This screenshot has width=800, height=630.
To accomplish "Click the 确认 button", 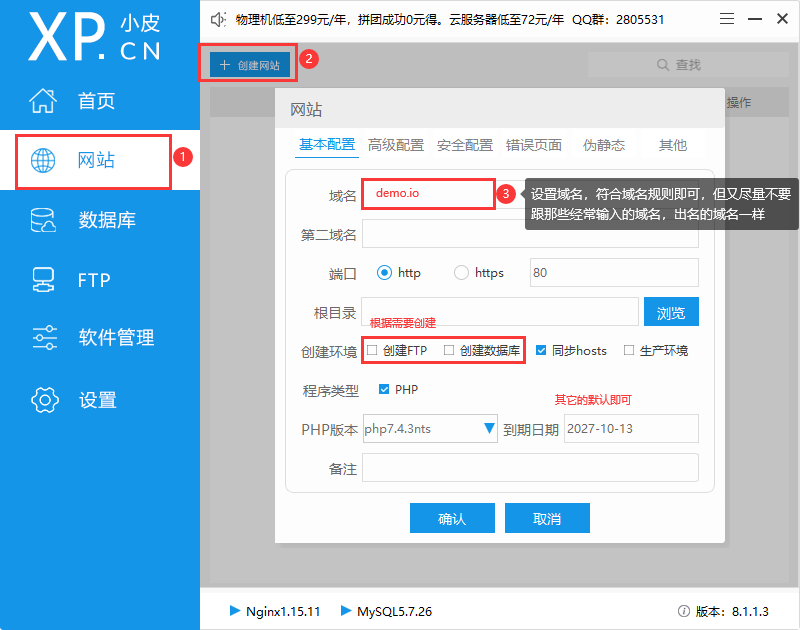I will [x=452, y=519].
